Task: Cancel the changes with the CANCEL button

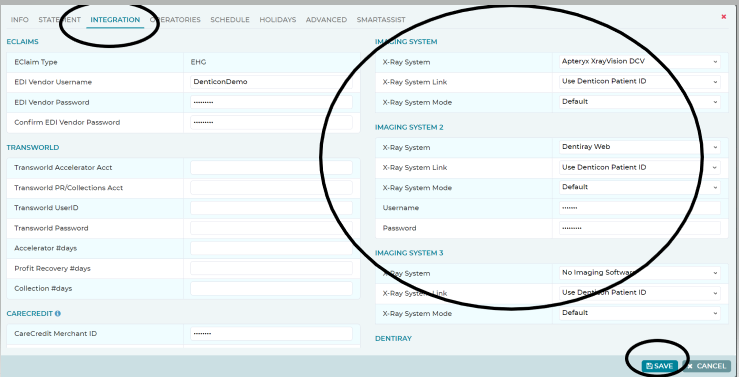Action: point(706,366)
